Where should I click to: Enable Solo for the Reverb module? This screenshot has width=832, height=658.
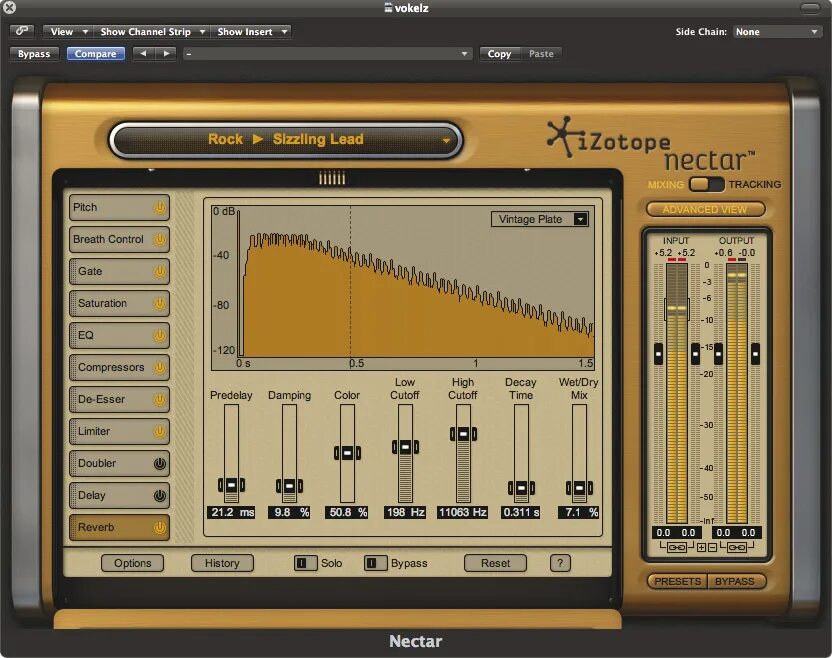305,563
